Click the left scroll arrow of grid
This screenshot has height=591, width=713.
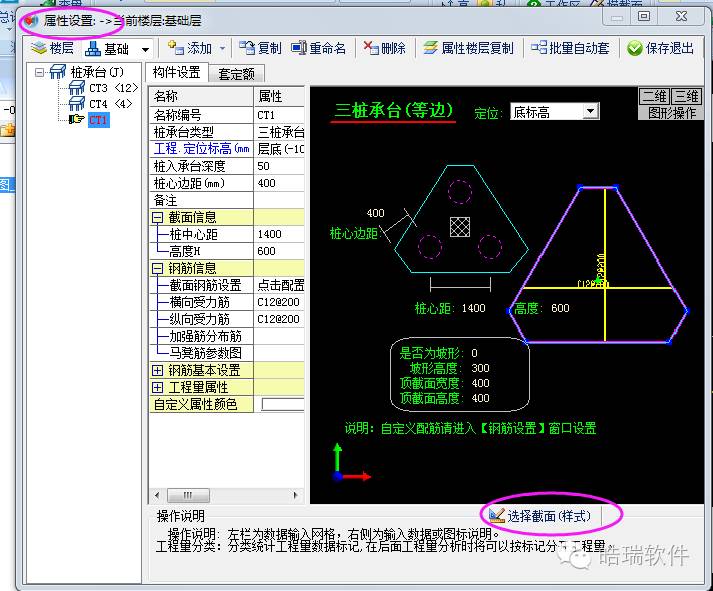(x=157, y=495)
